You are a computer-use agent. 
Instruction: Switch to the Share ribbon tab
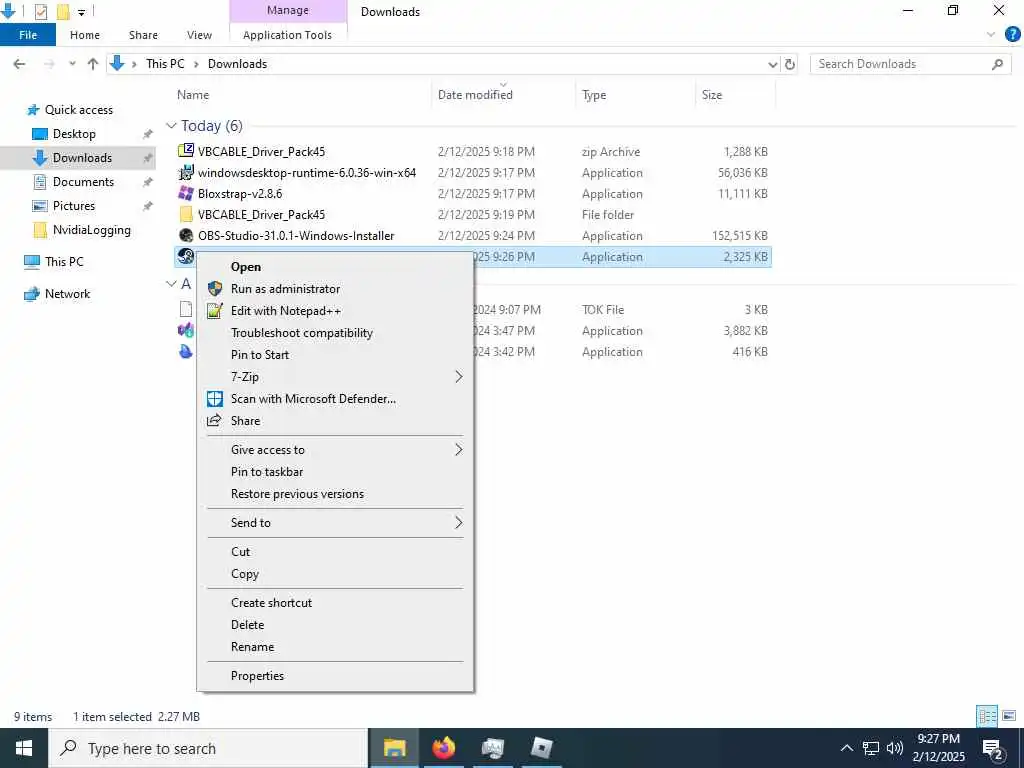click(x=143, y=35)
